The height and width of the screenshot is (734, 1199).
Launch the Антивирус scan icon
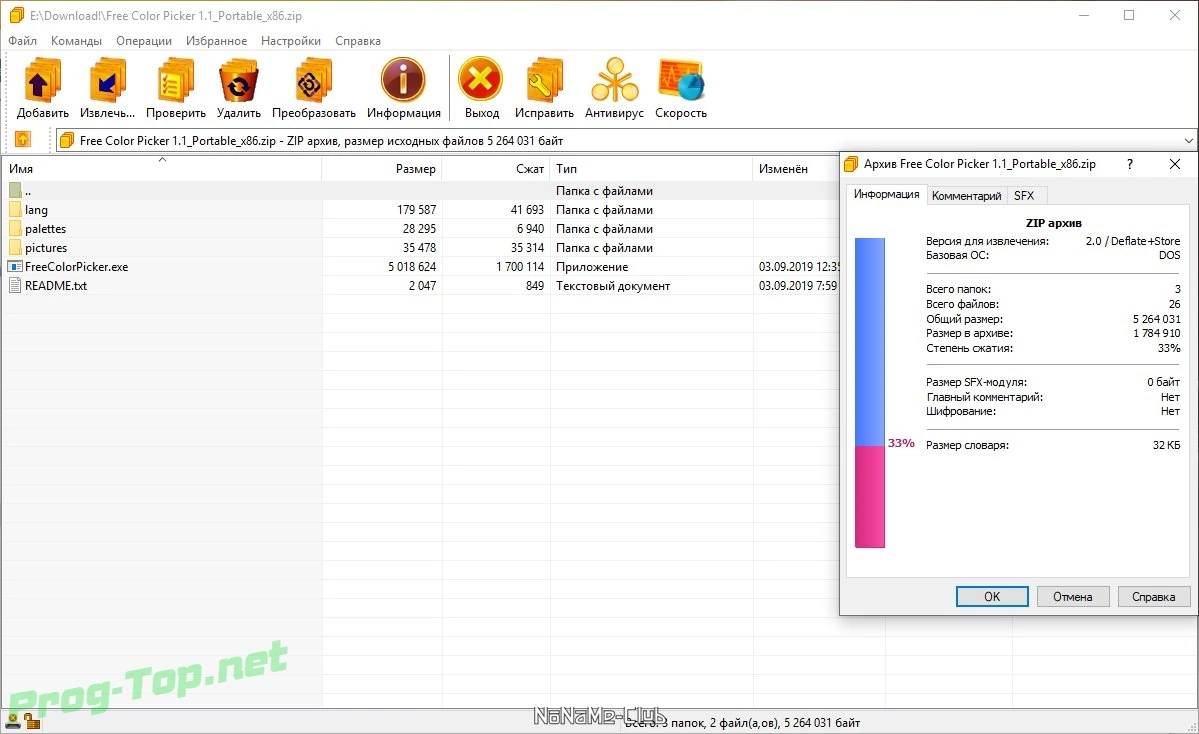click(614, 80)
